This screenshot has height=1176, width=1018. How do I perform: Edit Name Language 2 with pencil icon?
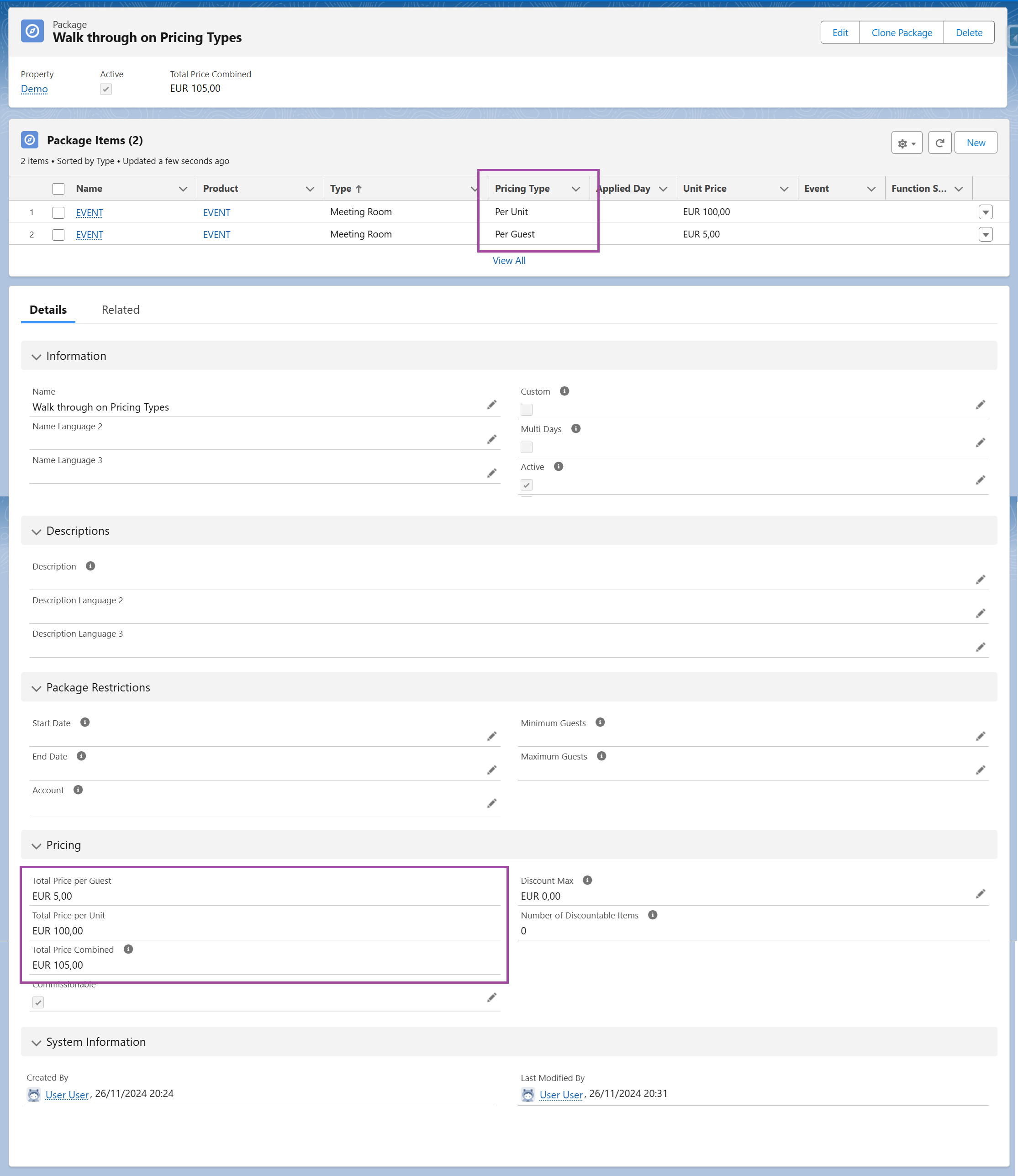click(492, 439)
